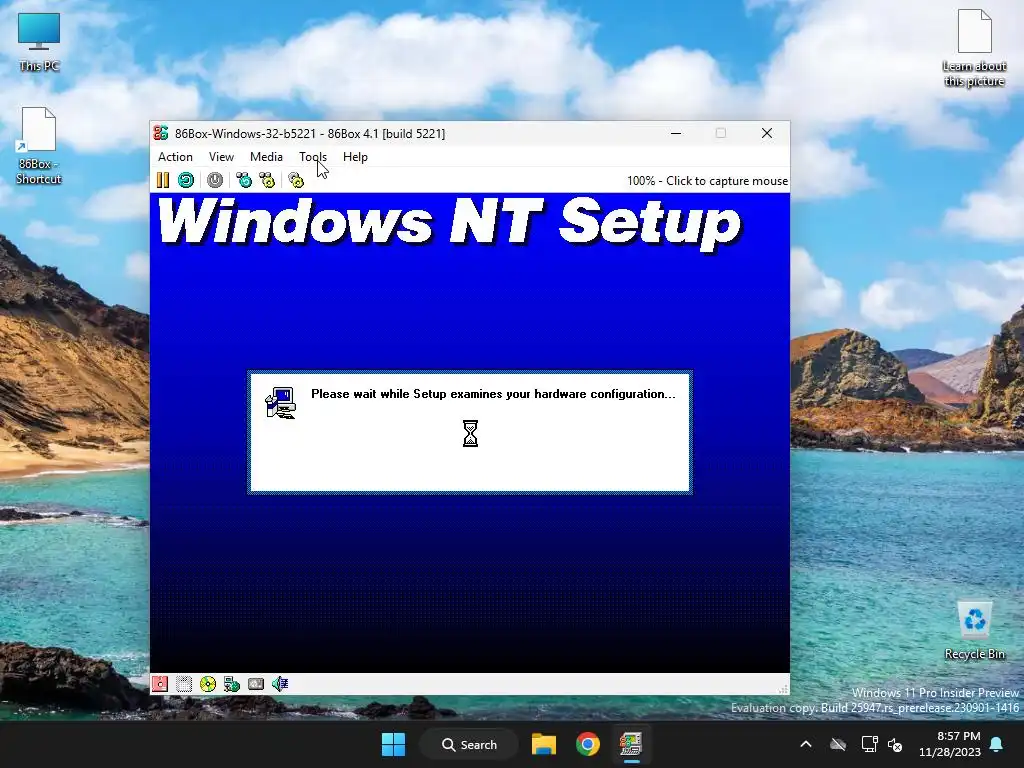This screenshot has width=1024, height=768.
Task: Minimize the 86Box window
Action: tap(677, 133)
